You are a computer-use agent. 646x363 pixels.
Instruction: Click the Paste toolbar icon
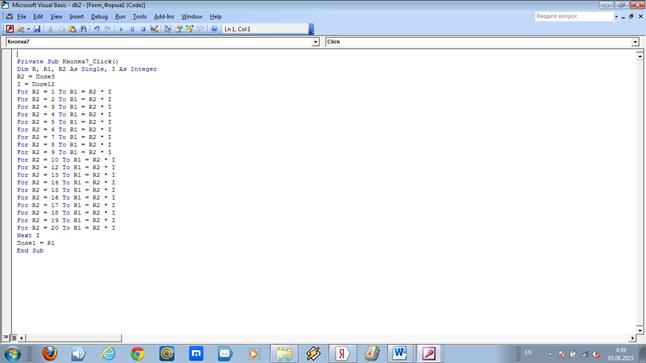click(x=72, y=29)
